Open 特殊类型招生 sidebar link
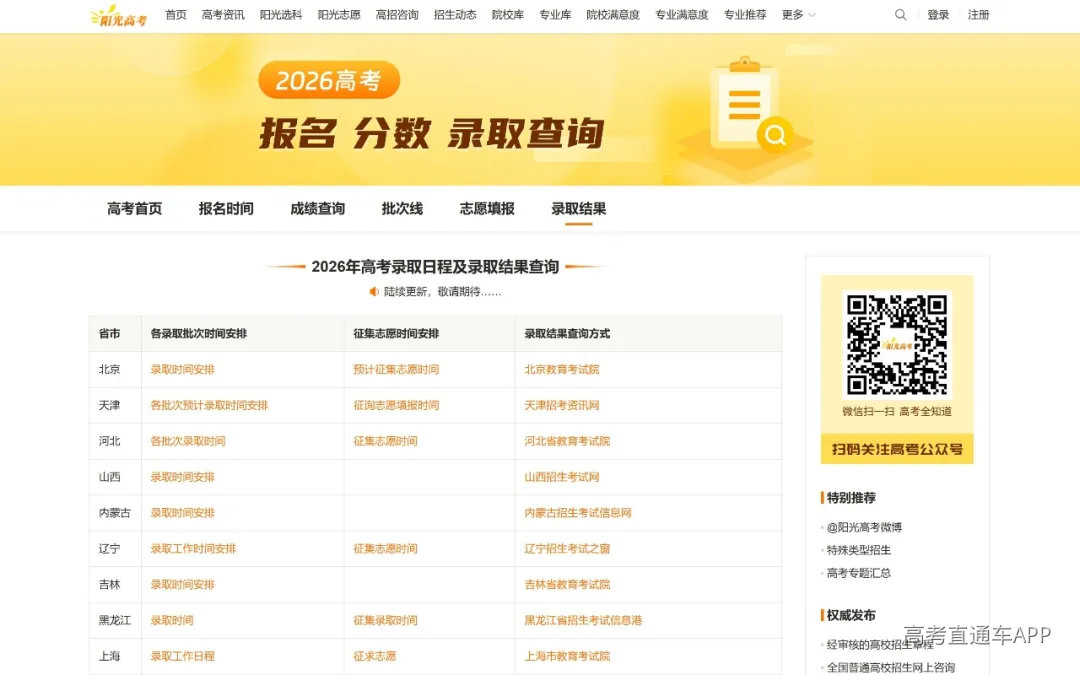This screenshot has width=1080, height=675. [859, 550]
